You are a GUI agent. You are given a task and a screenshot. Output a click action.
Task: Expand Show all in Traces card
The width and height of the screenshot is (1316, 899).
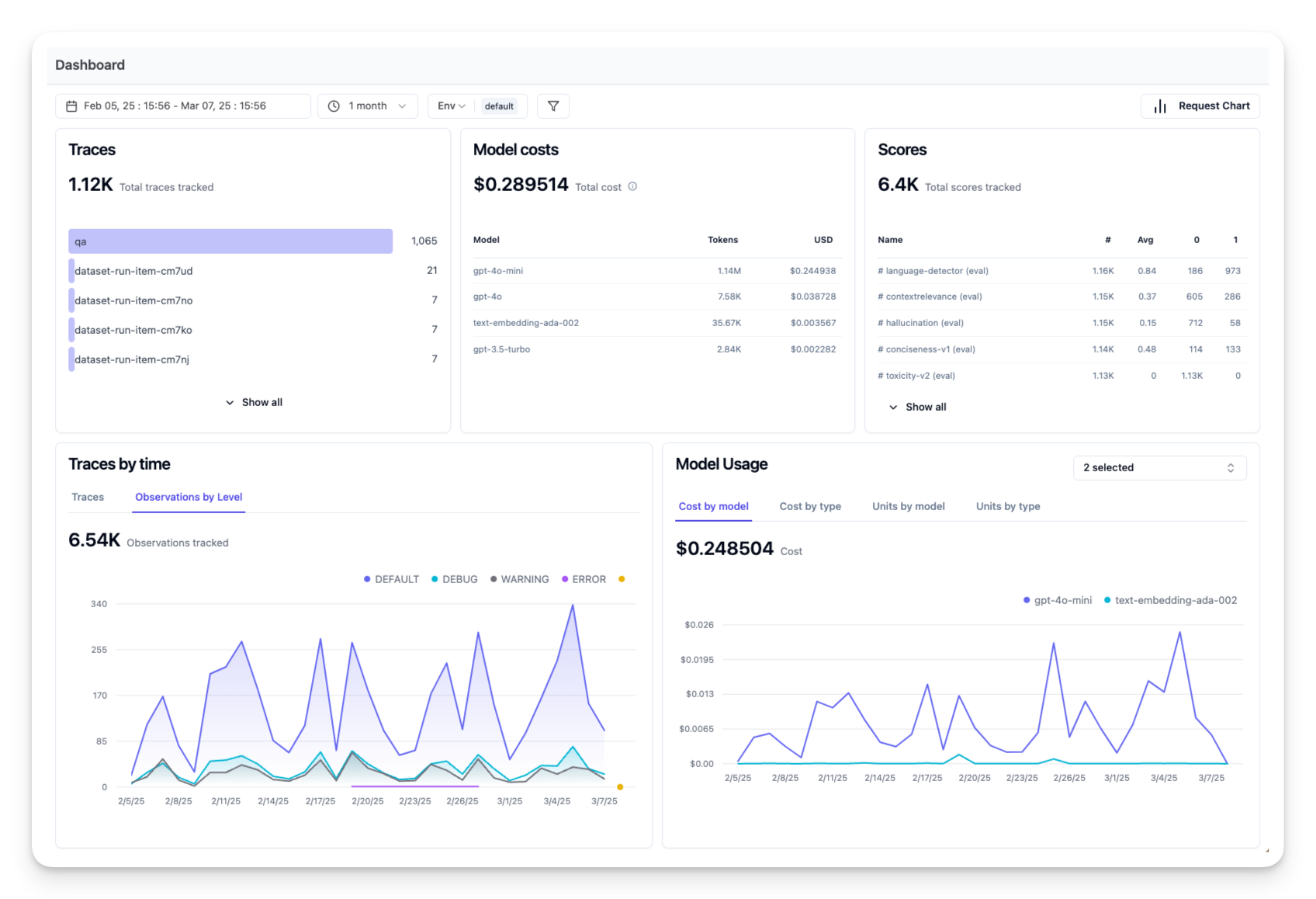click(254, 402)
